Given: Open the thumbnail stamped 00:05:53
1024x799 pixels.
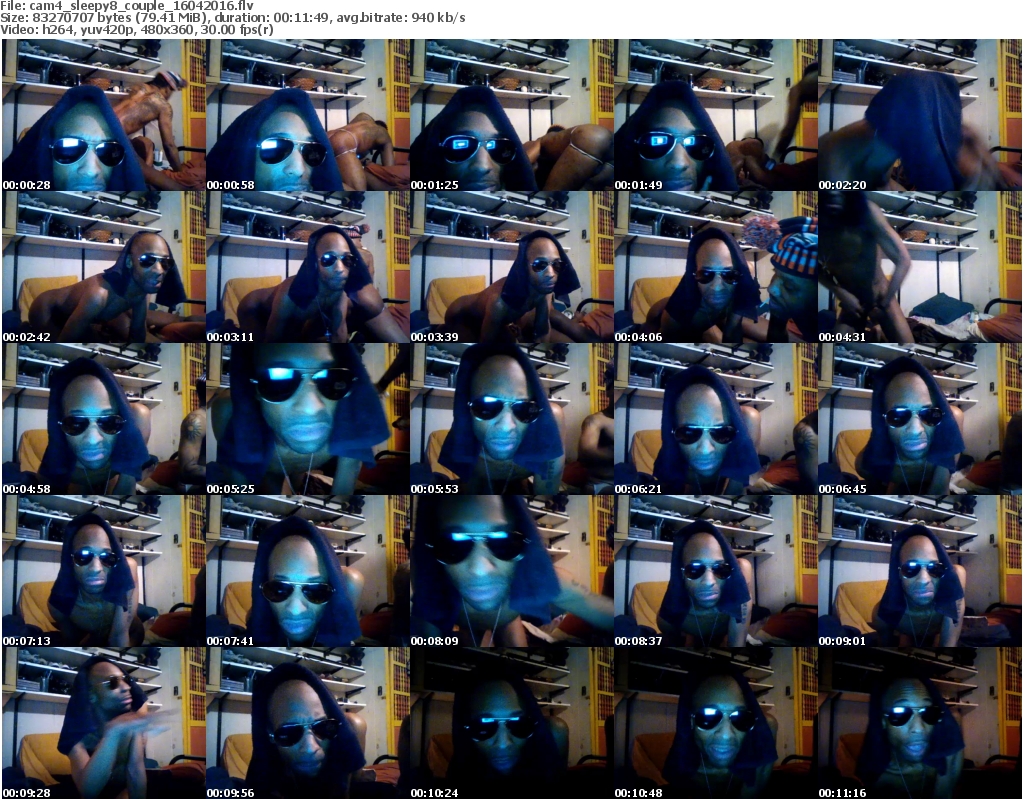Looking at the screenshot, I should coord(511,419).
